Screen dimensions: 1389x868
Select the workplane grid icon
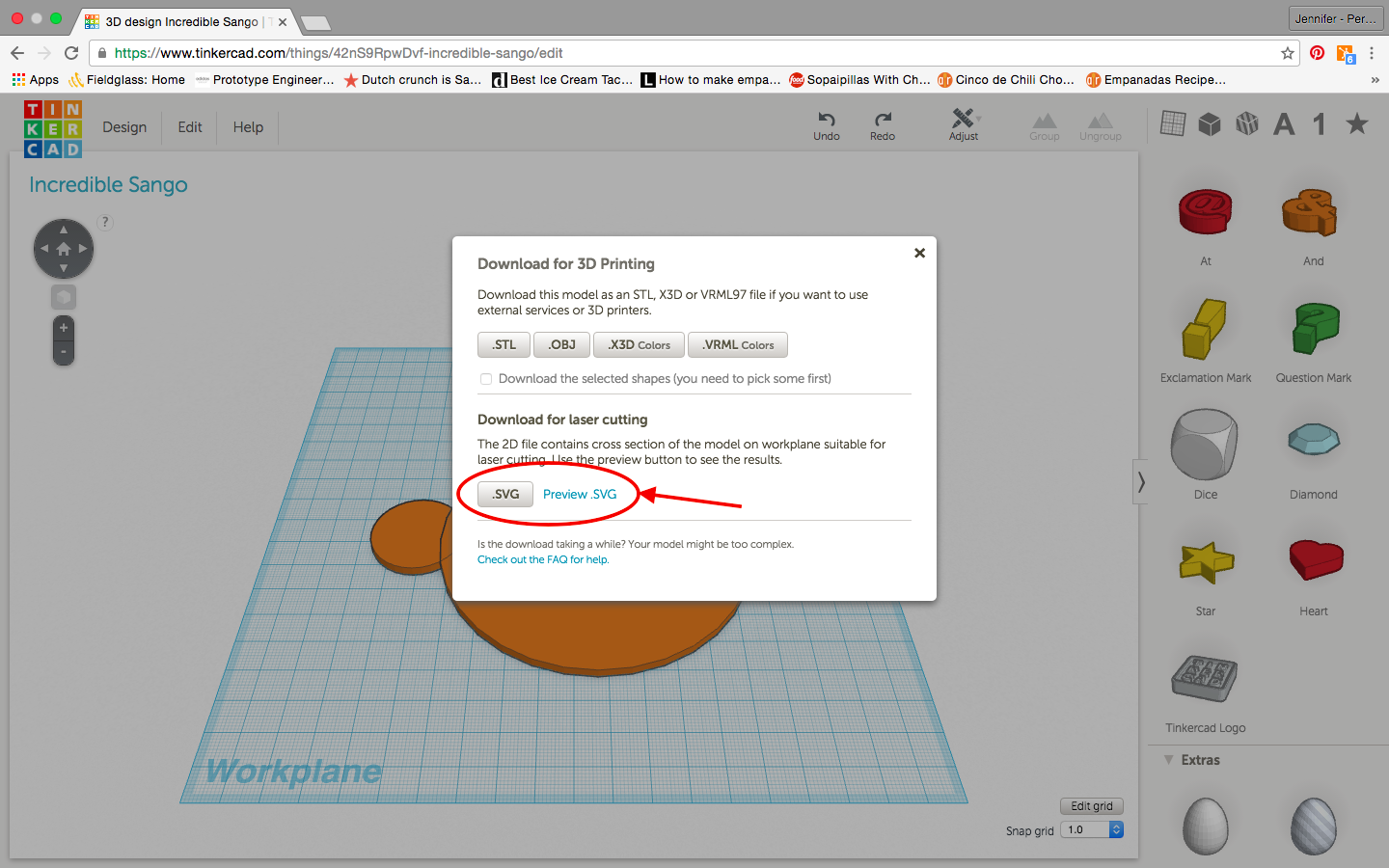click(x=1173, y=123)
